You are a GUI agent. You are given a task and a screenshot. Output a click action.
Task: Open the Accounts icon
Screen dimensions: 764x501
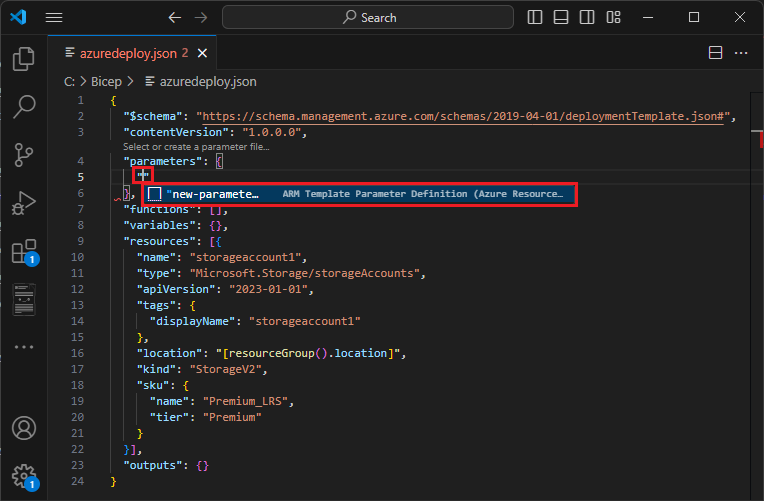tap(23, 428)
